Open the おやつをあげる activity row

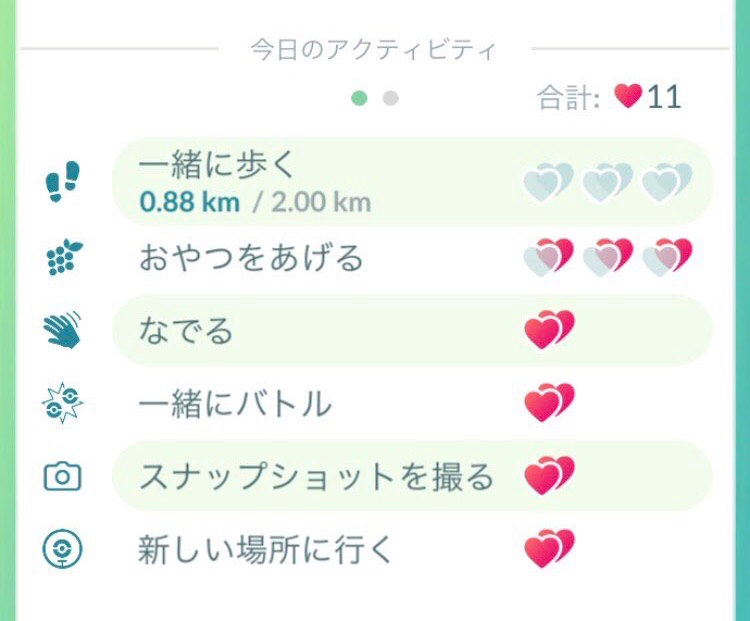click(412, 257)
